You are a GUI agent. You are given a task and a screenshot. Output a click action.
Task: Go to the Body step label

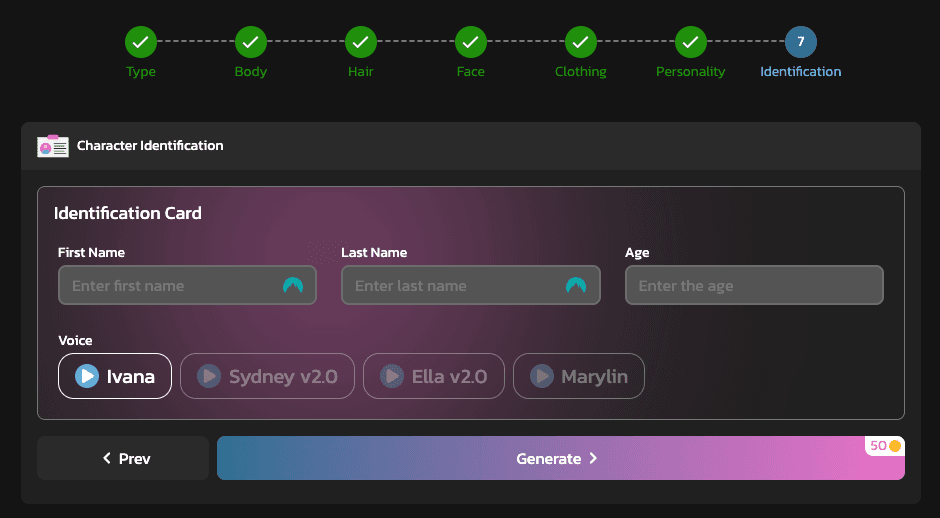pos(251,71)
